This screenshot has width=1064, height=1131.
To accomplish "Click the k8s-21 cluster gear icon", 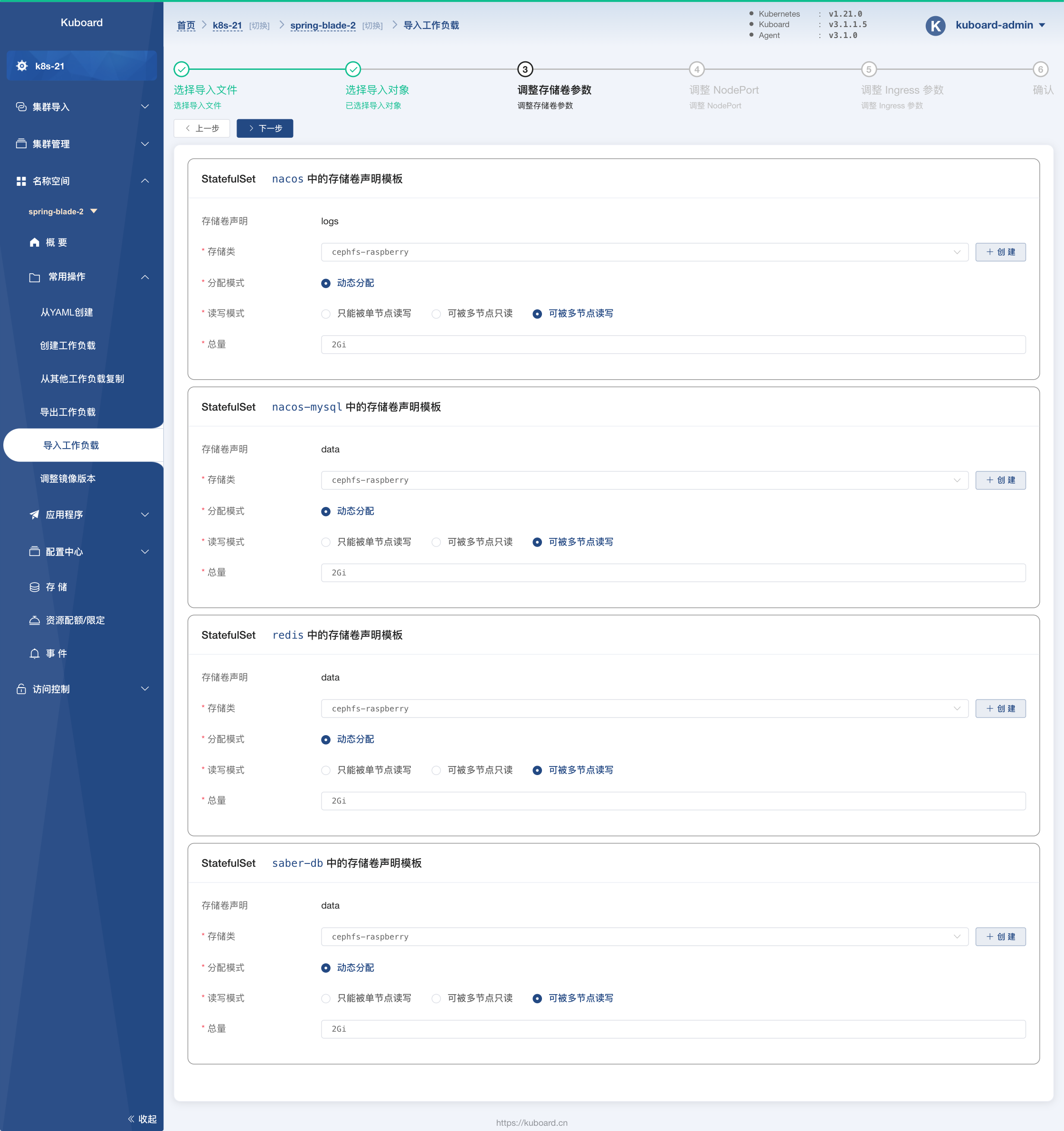I will pyautogui.click(x=21, y=66).
